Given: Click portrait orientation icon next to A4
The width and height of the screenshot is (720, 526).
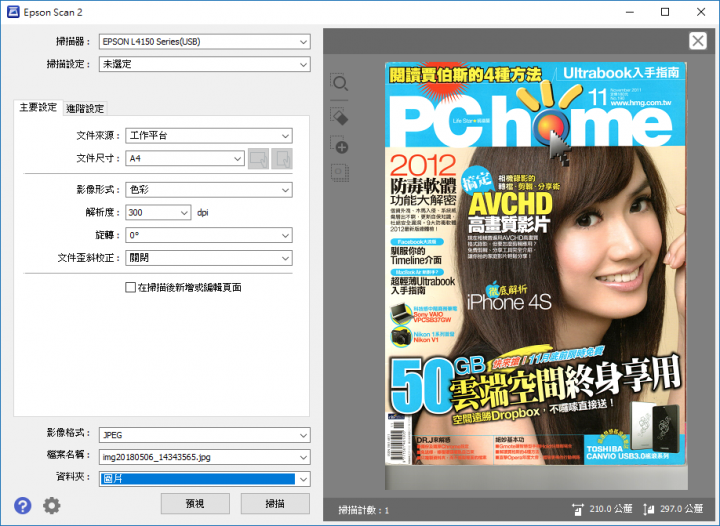Looking at the screenshot, I should click(281, 159).
